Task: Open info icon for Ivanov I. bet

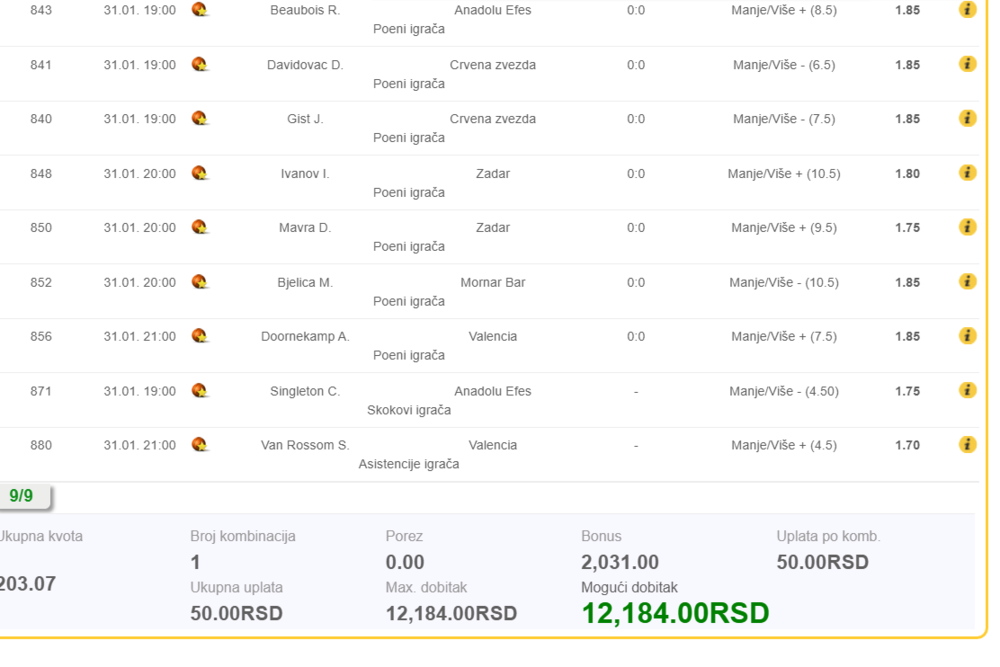Action: [967, 173]
